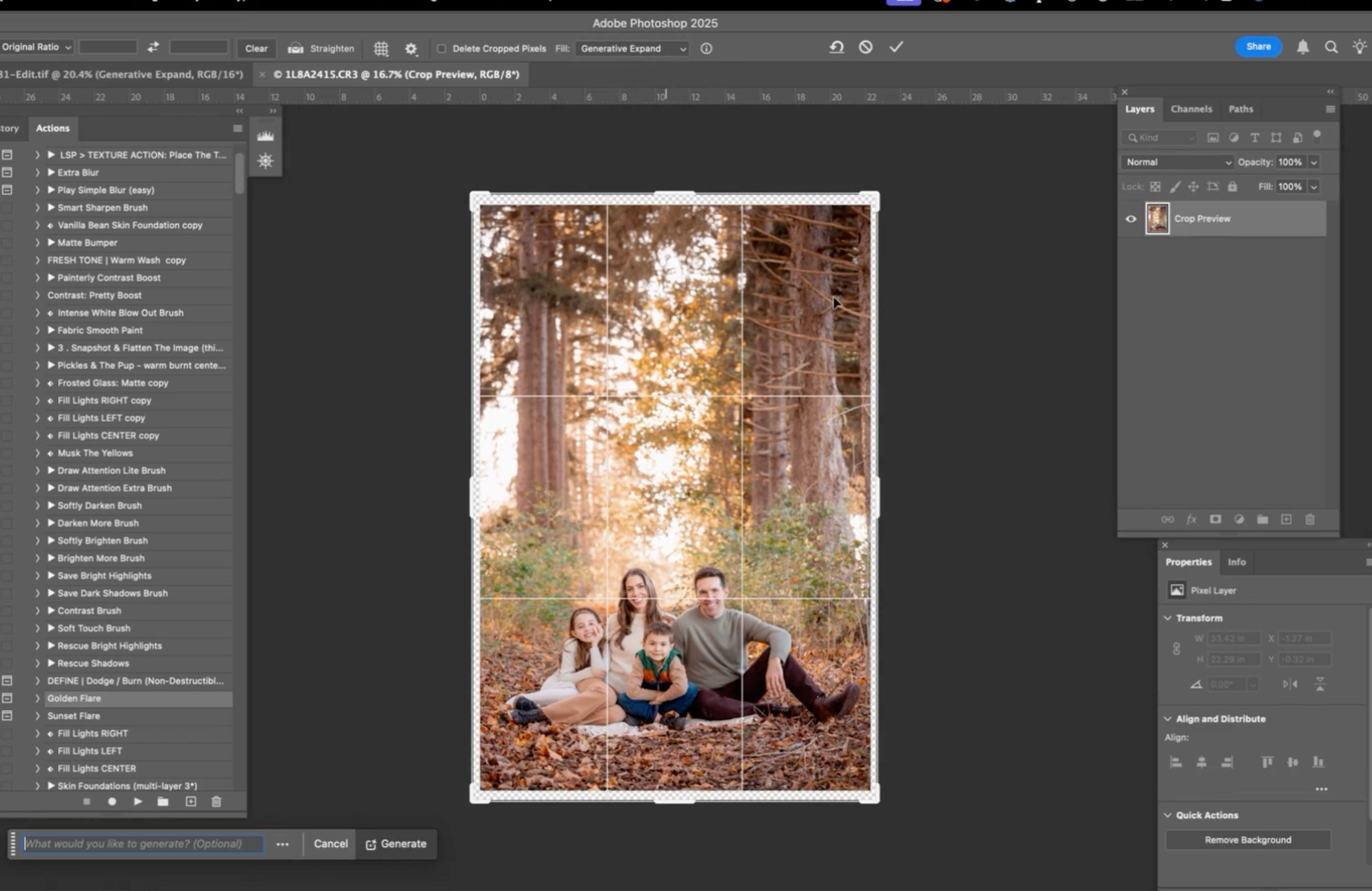Switch to the Info panel tab
Image resolution: width=1372 pixels, height=891 pixels.
pos(1236,562)
